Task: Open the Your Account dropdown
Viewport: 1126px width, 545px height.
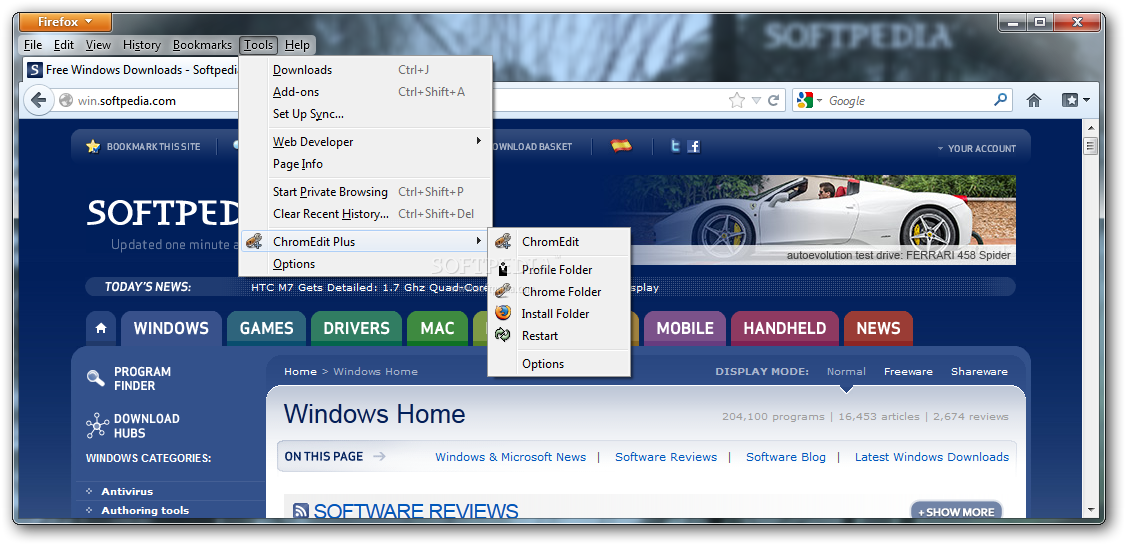Action: 977,149
